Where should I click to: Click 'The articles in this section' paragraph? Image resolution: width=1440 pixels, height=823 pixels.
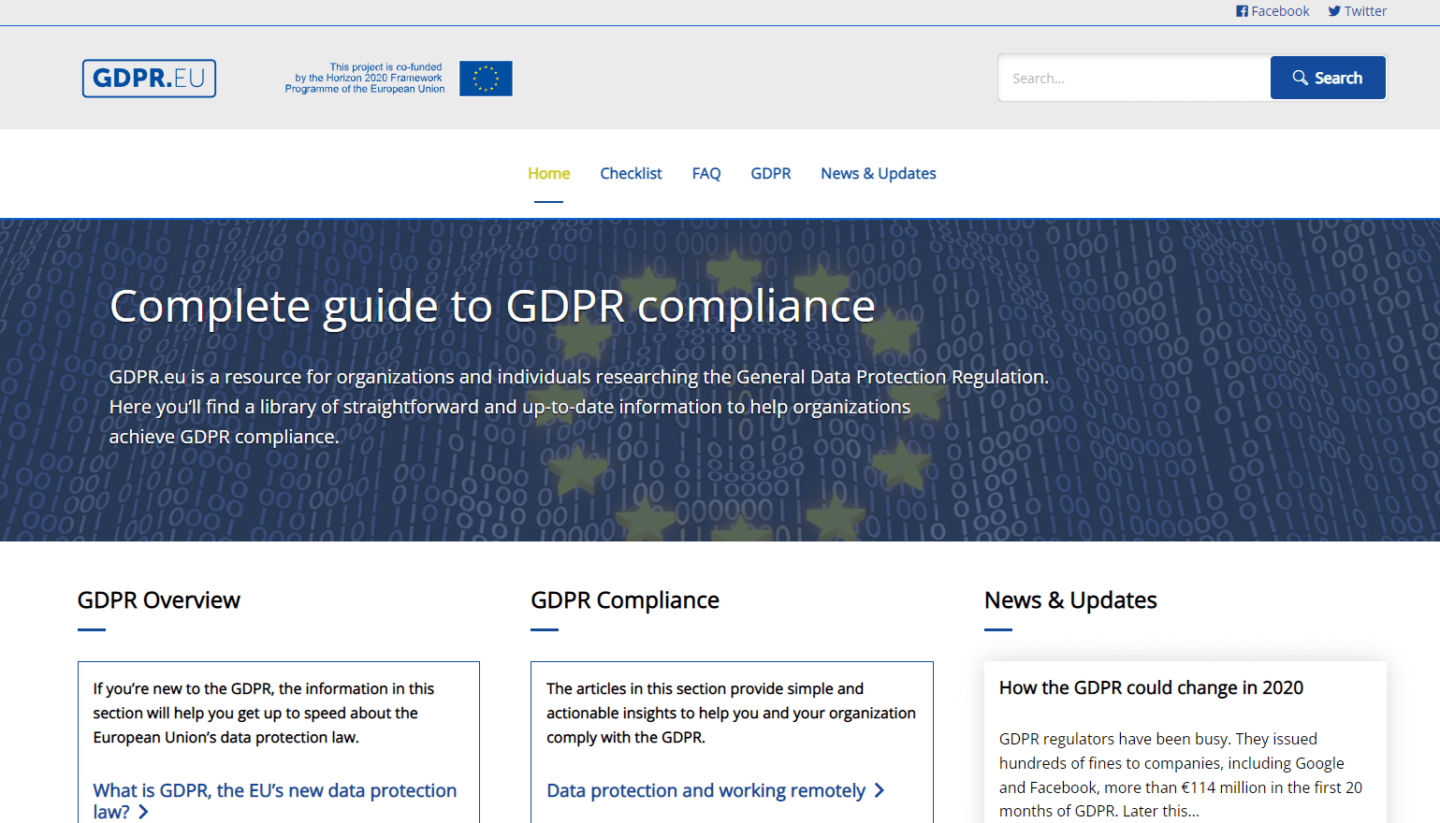pyautogui.click(x=731, y=713)
